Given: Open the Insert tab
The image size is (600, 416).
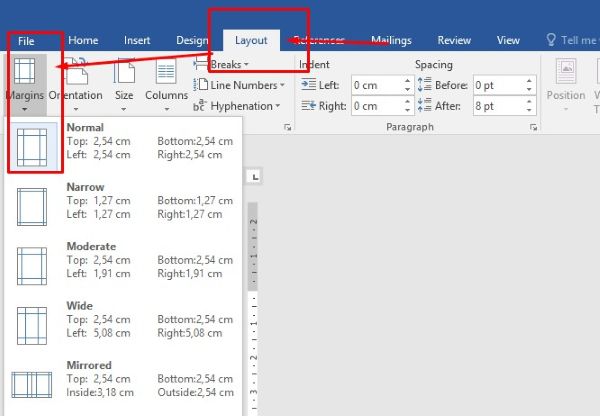Looking at the screenshot, I should [x=137, y=40].
